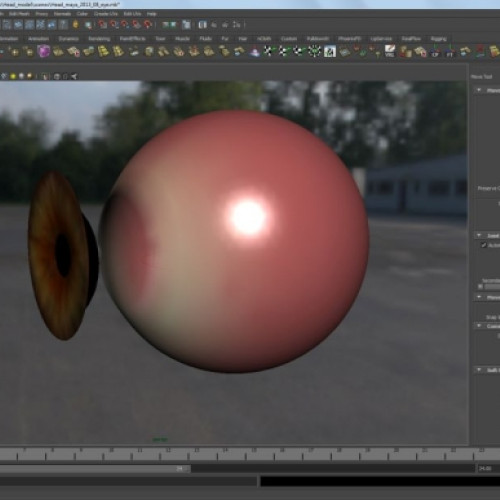Click the timeline ruler frames
Screen dimensions: 500x500
pos(250,455)
